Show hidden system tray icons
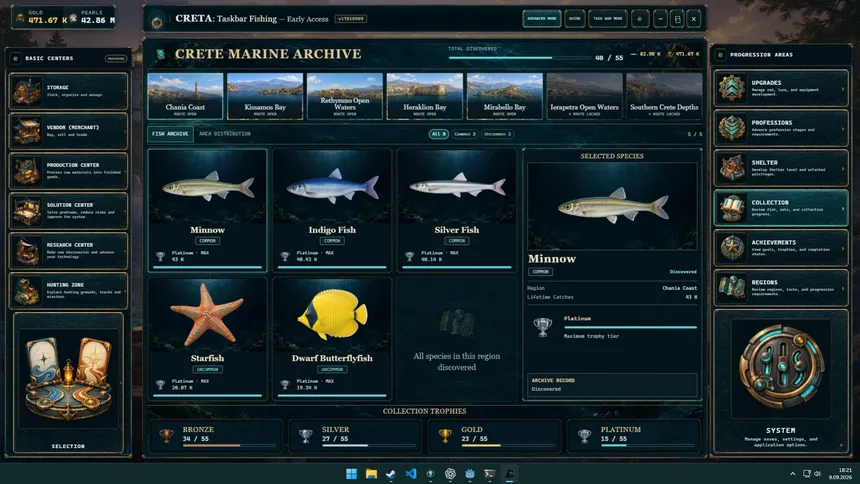Image resolution: width=860 pixels, height=484 pixels. [793, 474]
